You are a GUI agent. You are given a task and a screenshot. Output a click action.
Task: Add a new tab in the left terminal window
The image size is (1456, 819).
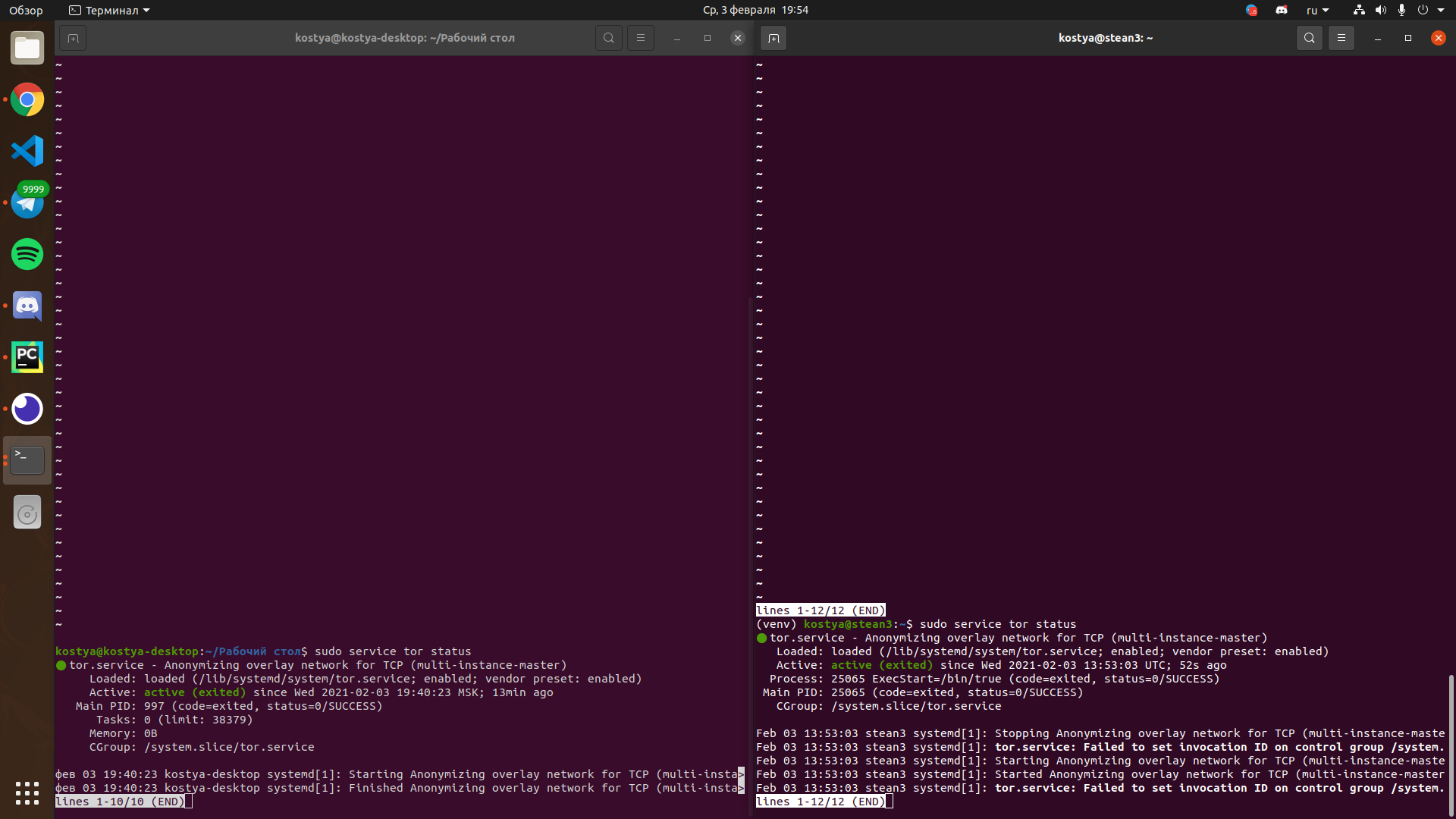[73, 38]
